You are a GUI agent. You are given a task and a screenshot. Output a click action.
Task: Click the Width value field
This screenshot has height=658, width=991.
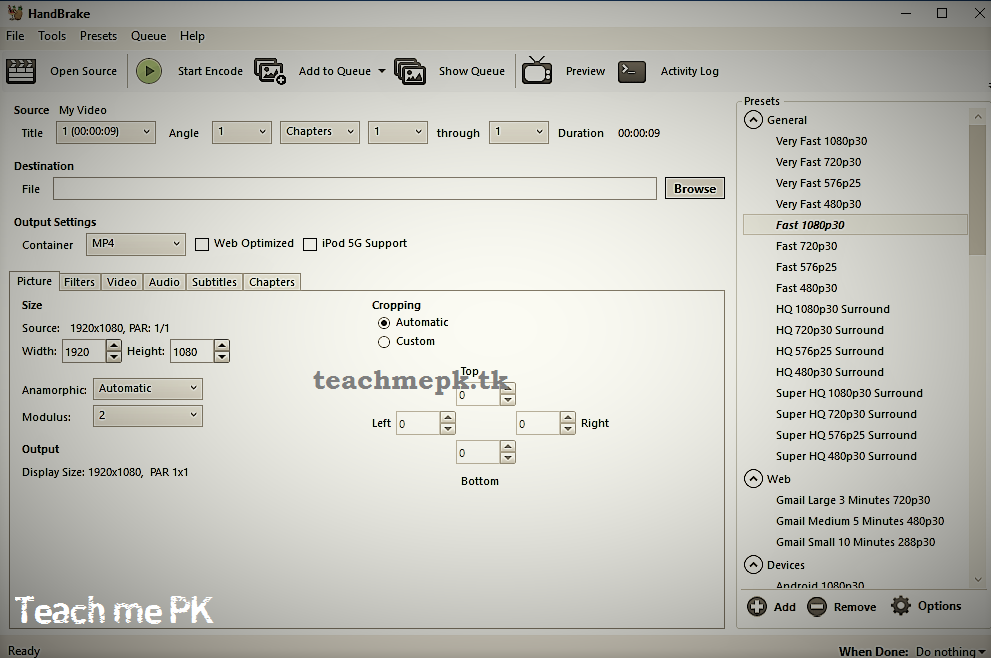[84, 351]
